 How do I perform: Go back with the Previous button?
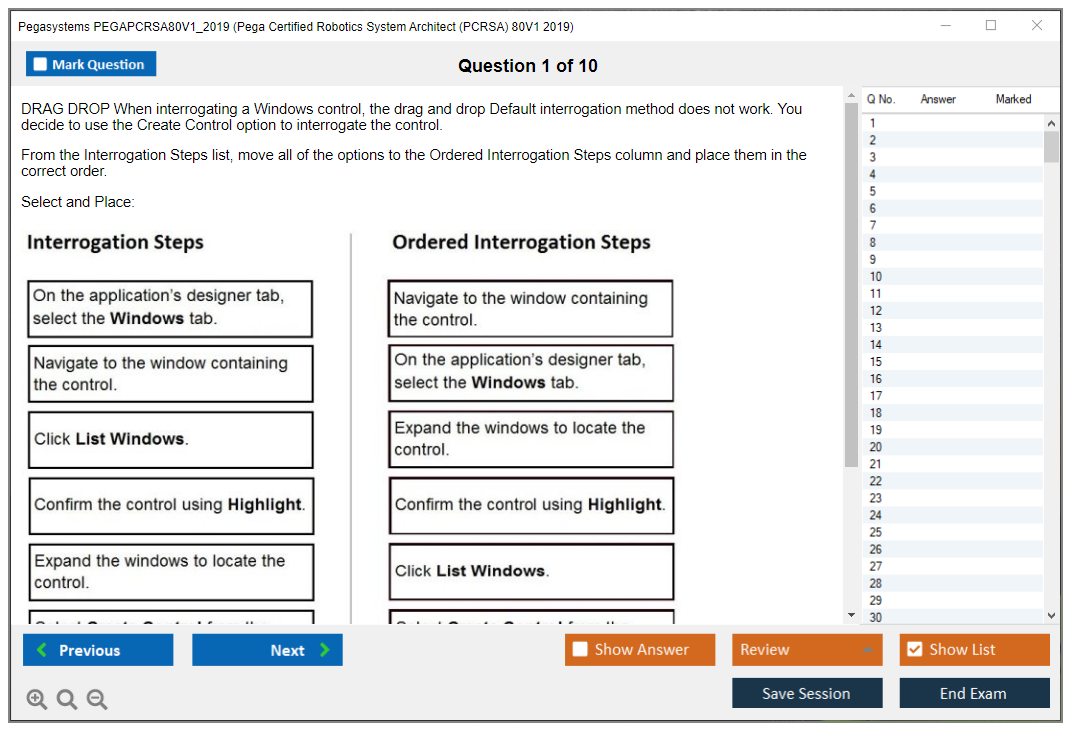click(x=97, y=650)
